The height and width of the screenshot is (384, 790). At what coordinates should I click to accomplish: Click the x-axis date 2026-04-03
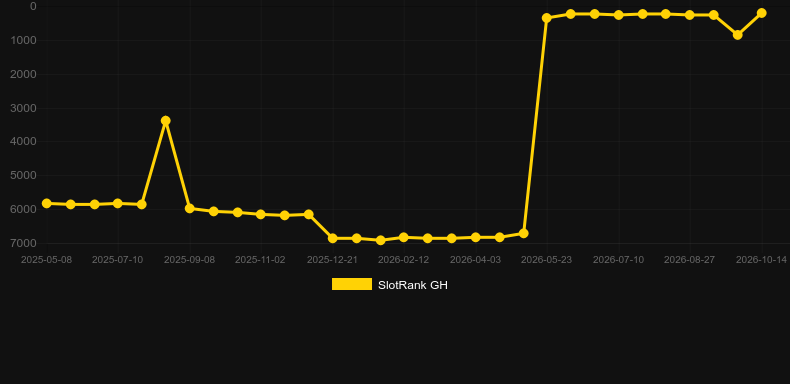point(476,260)
